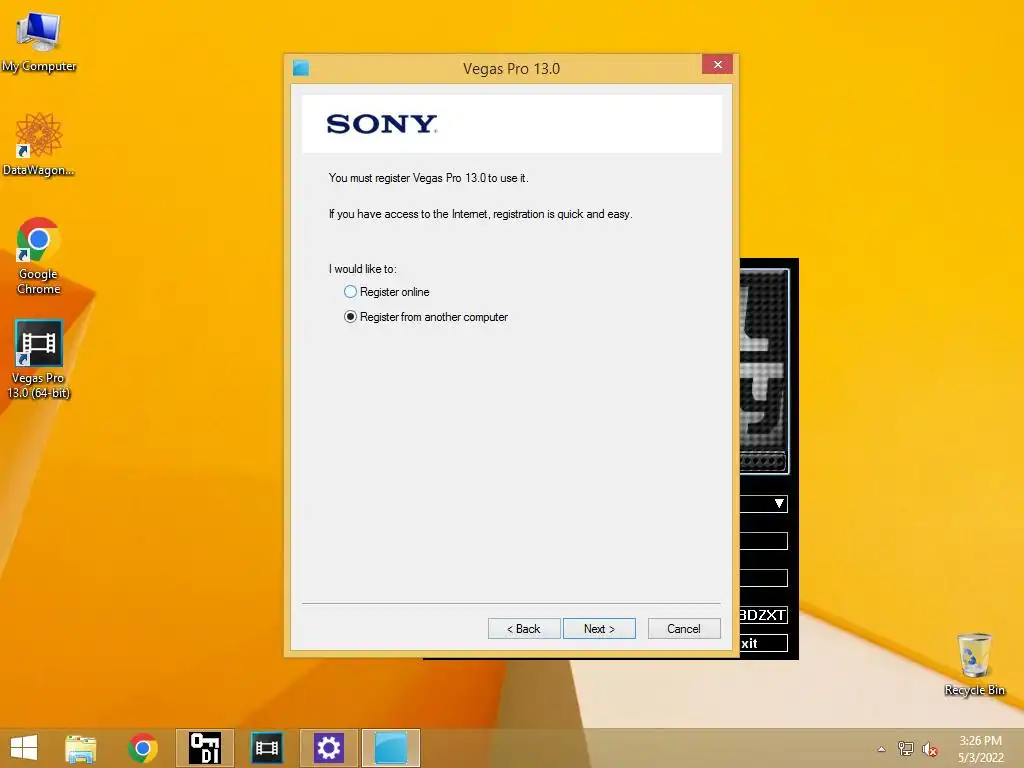
Task: Click the field ending in BDZXT
Action: (x=763, y=615)
